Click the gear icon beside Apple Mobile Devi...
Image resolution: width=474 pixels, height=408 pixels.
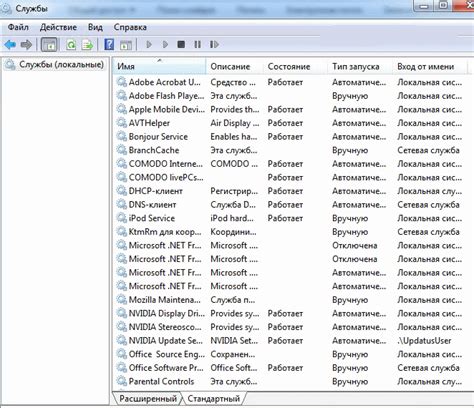click(121, 109)
